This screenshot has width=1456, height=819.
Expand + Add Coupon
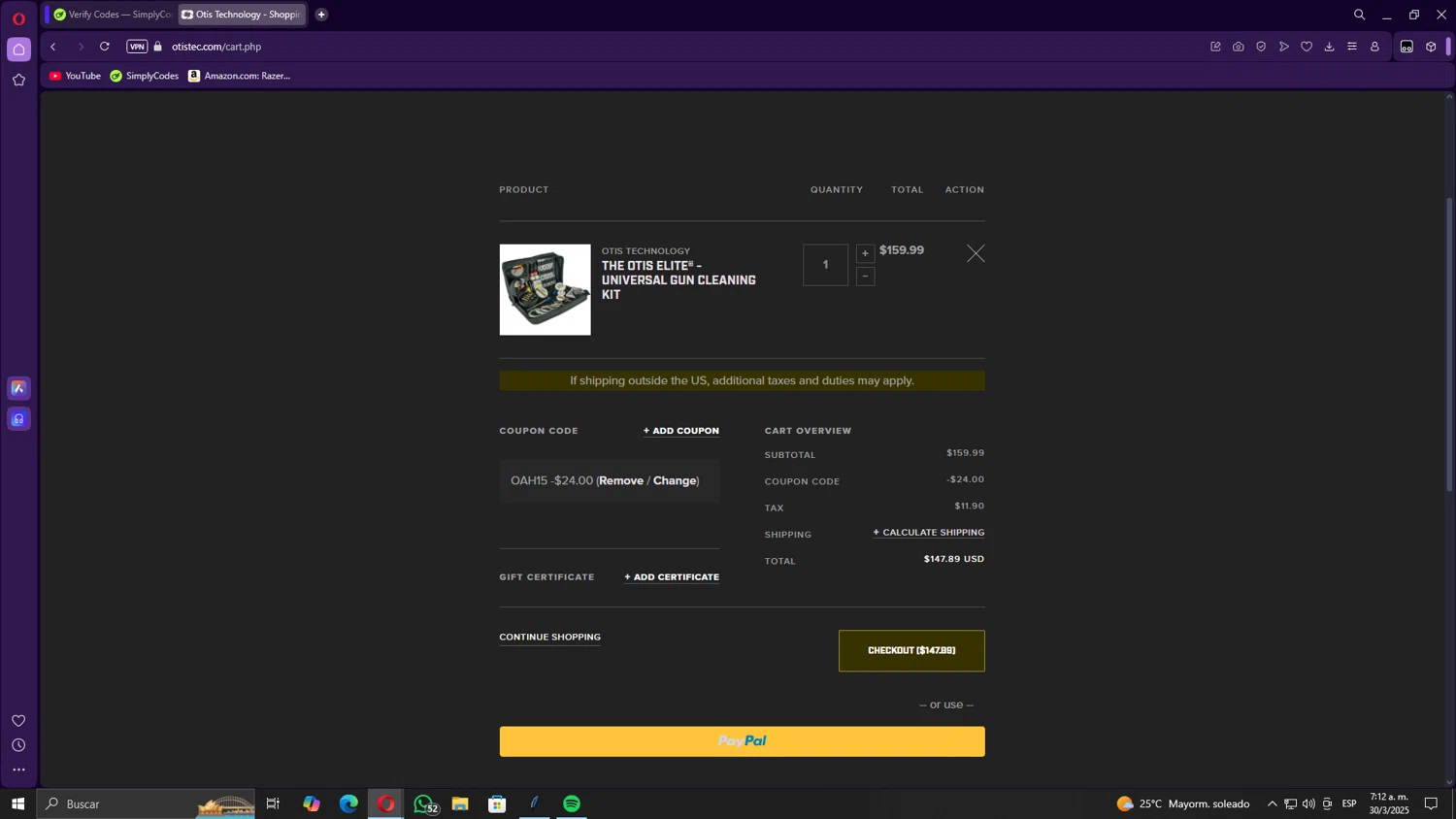click(681, 431)
